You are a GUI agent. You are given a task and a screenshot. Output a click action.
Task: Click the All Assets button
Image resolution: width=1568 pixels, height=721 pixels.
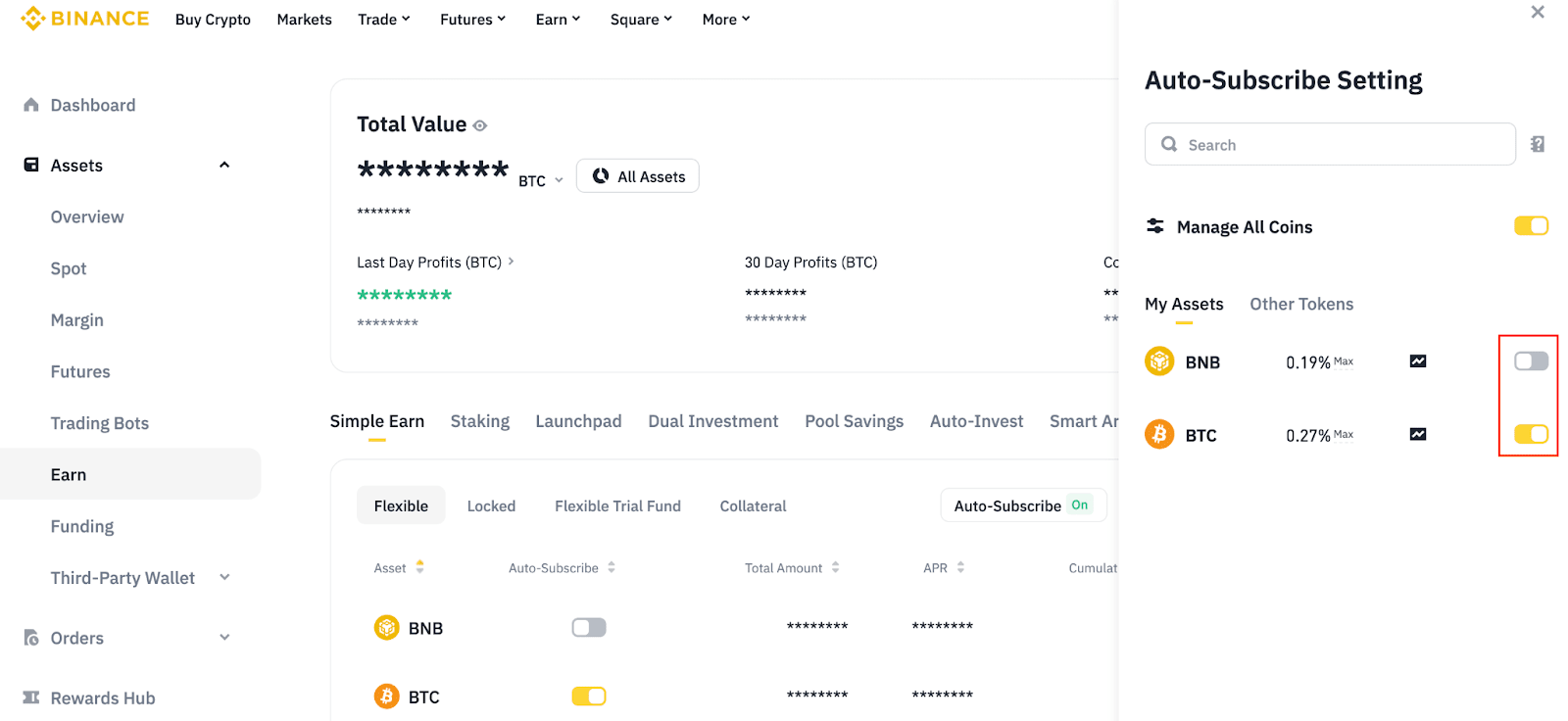(x=638, y=176)
